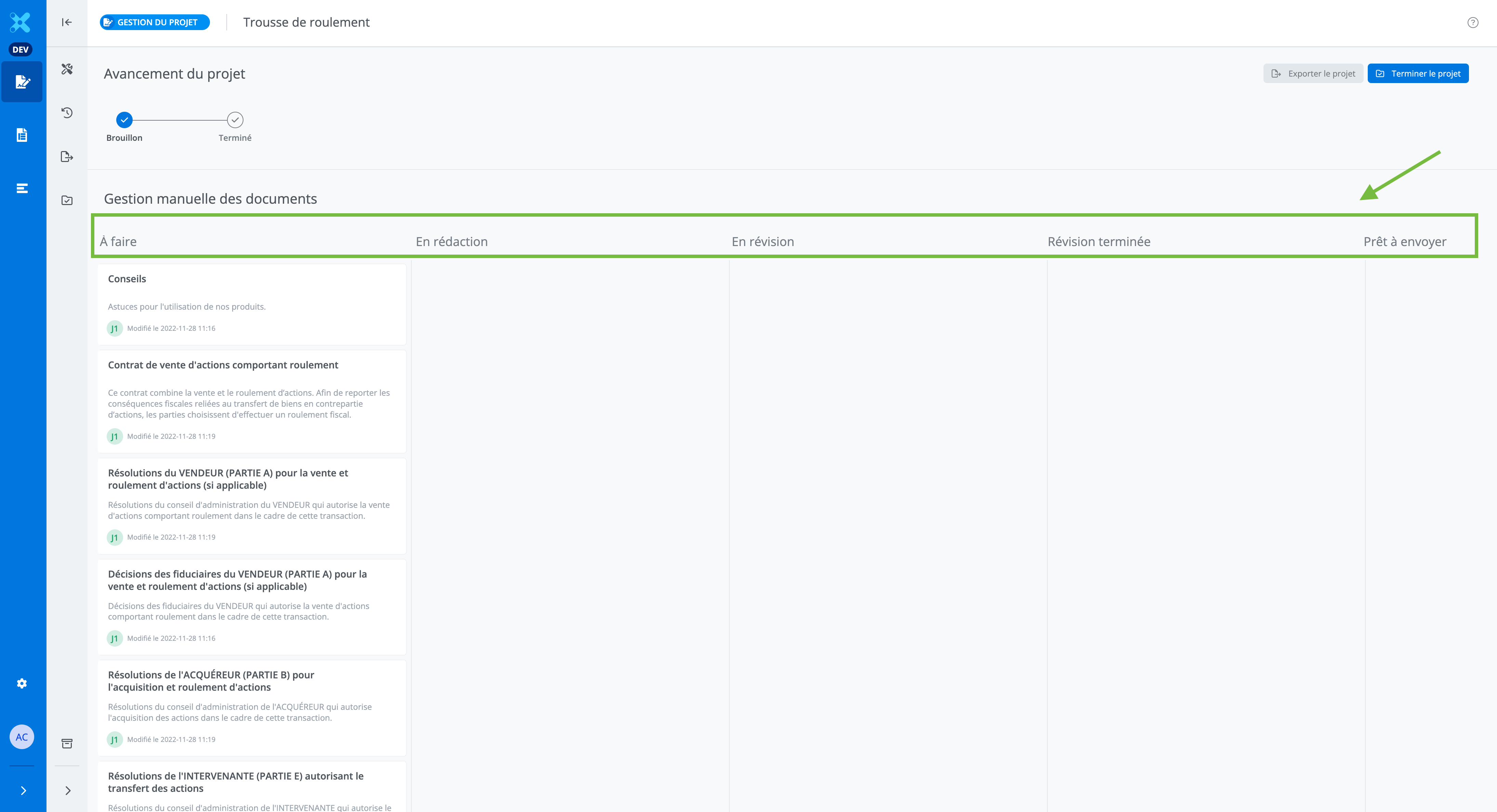Click the export icon in secondary sidebar
The height and width of the screenshot is (812, 1497).
point(67,157)
